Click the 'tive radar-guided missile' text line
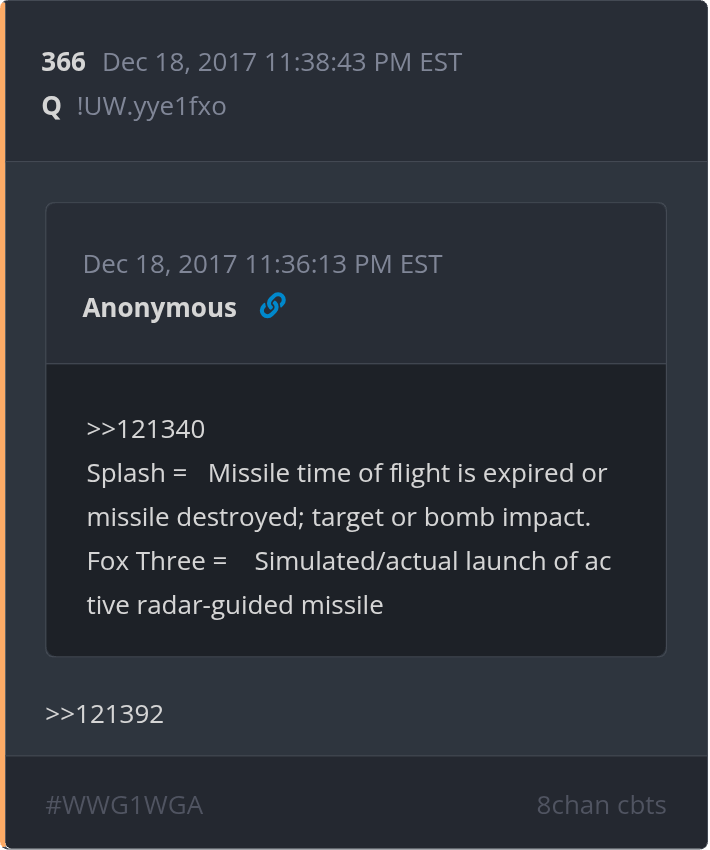 coord(235,605)
